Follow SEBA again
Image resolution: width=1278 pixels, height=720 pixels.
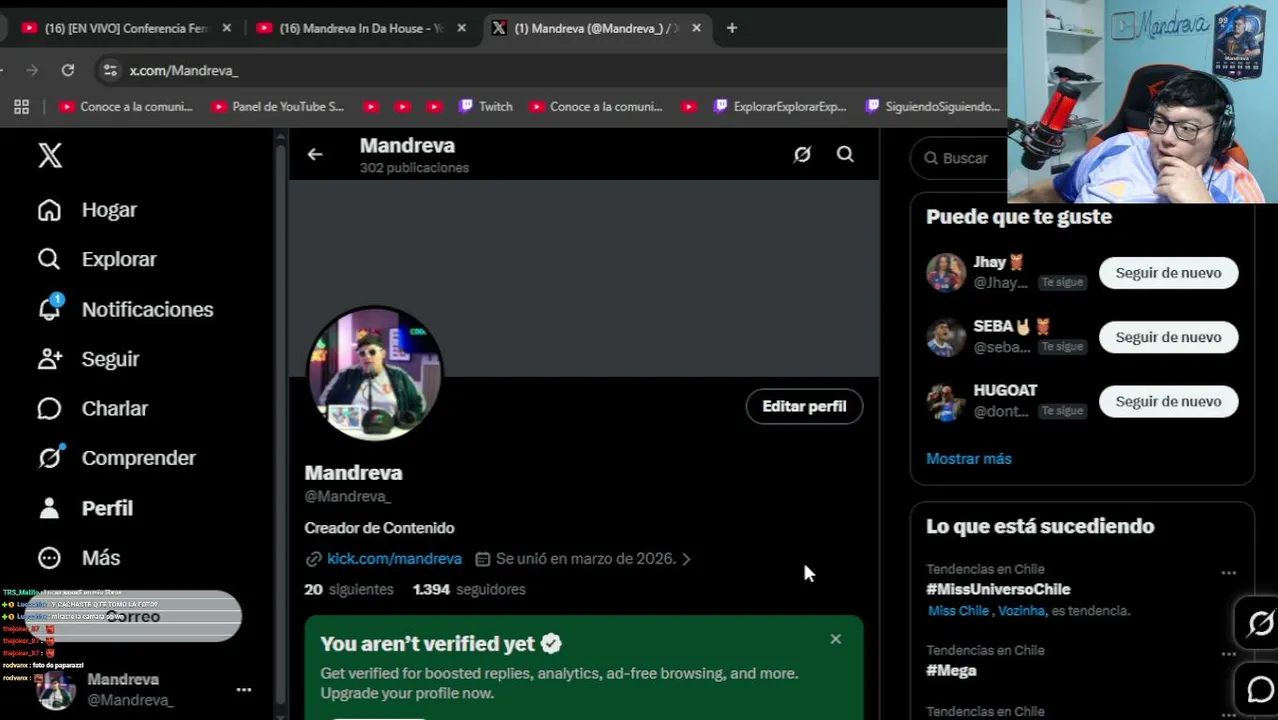pos(1168,337)
